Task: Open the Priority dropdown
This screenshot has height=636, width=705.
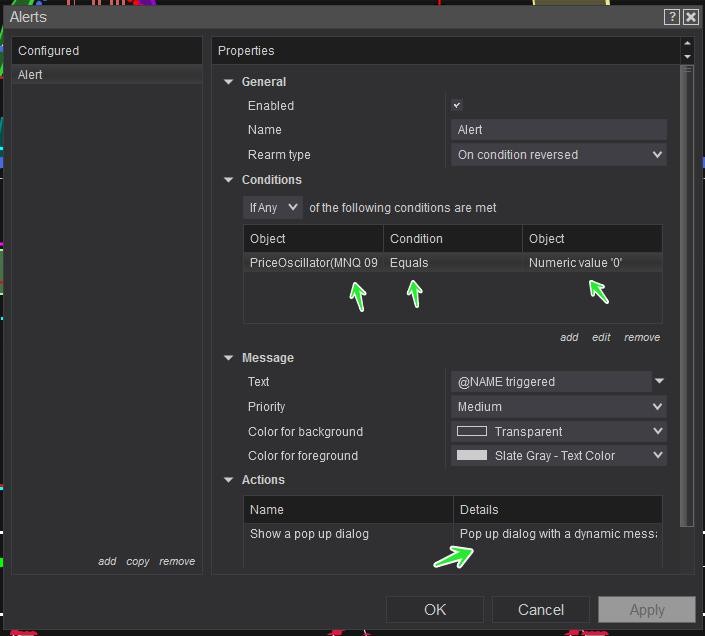Action: (x=558, y=407)
